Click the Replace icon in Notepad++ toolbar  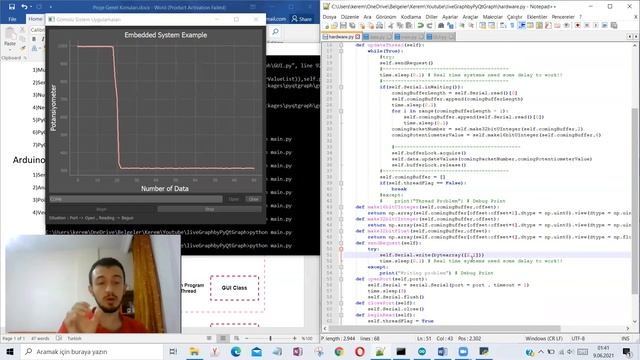point(450,25)
